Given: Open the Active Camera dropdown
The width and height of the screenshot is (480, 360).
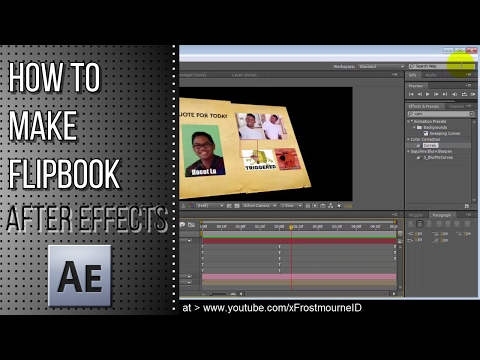Looking at the screenshot, I should (x=259, y=206).
